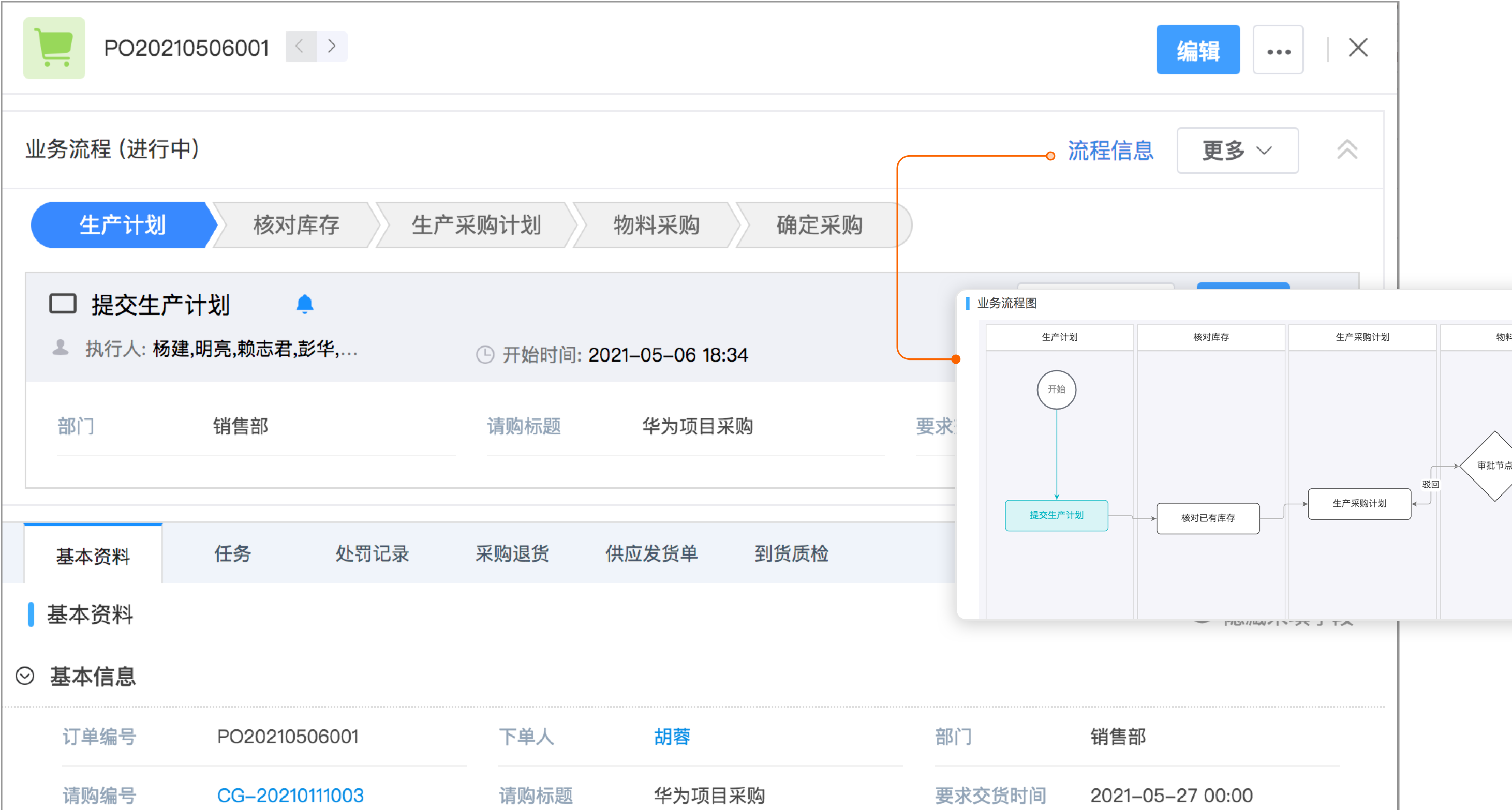This screenshot has height=810, width=1512.
Task: Click the 销售部 value in task form
Action: click(240, 426)
